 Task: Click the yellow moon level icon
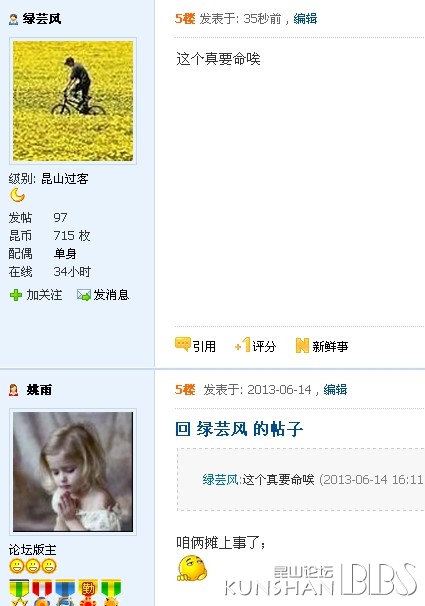[x=17, y=195]
